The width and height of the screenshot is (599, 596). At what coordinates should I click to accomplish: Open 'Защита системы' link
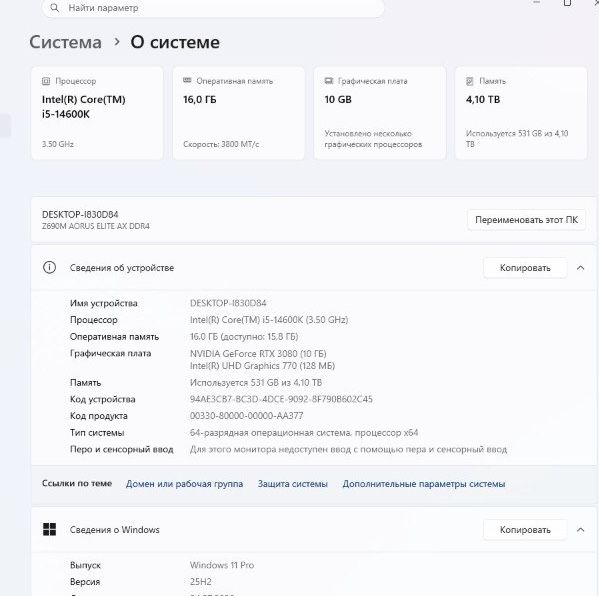[x=293, y=484]
